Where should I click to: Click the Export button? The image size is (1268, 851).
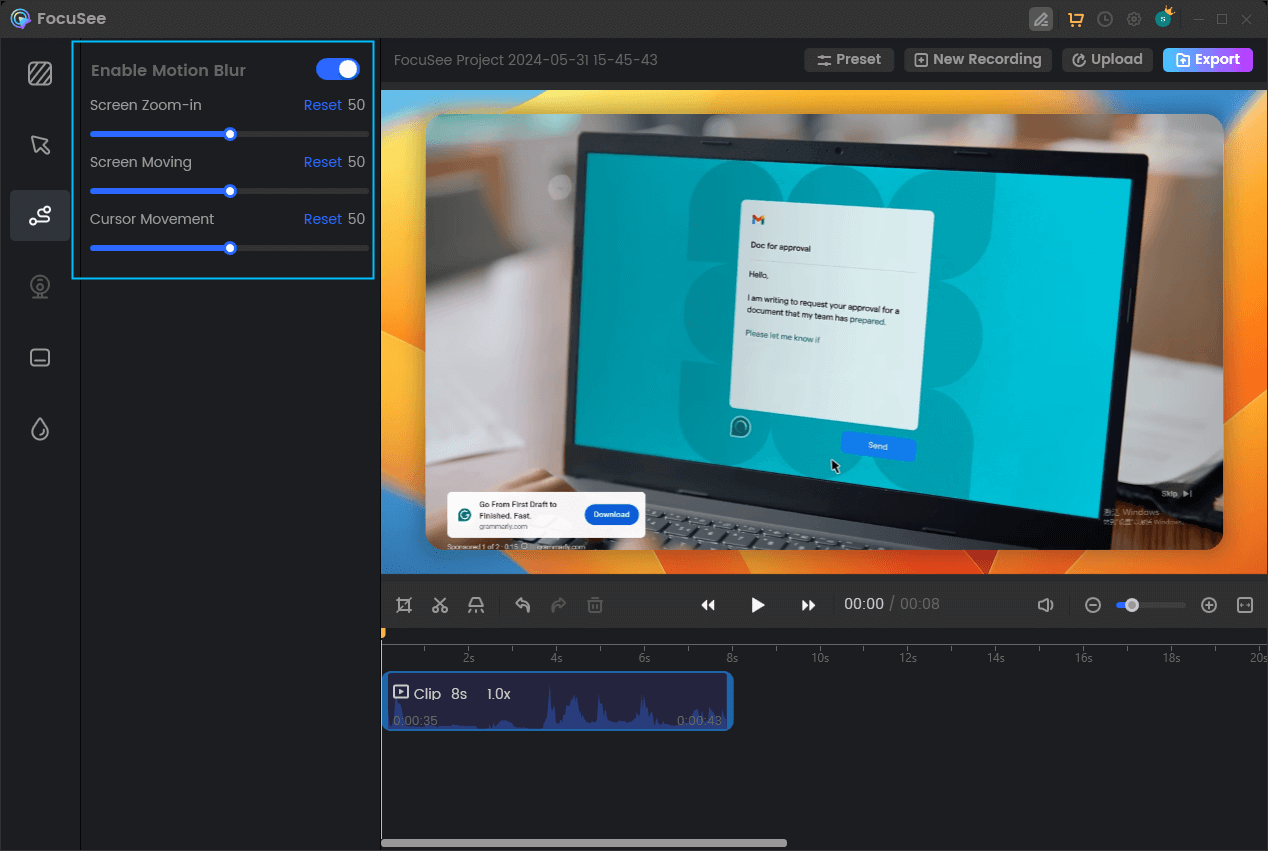1207,60
